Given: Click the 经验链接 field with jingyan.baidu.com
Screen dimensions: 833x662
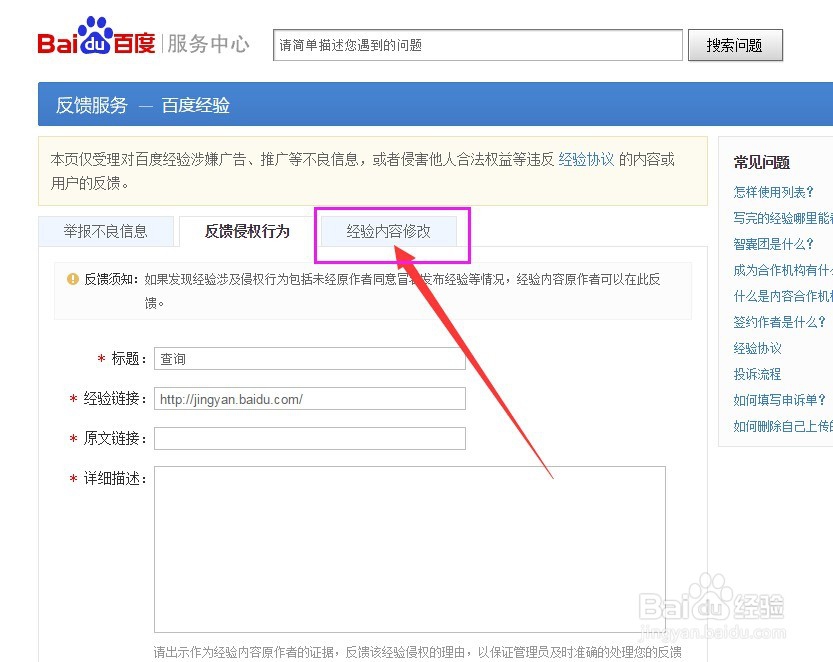Looking at the screenshot, I should 310,398.
